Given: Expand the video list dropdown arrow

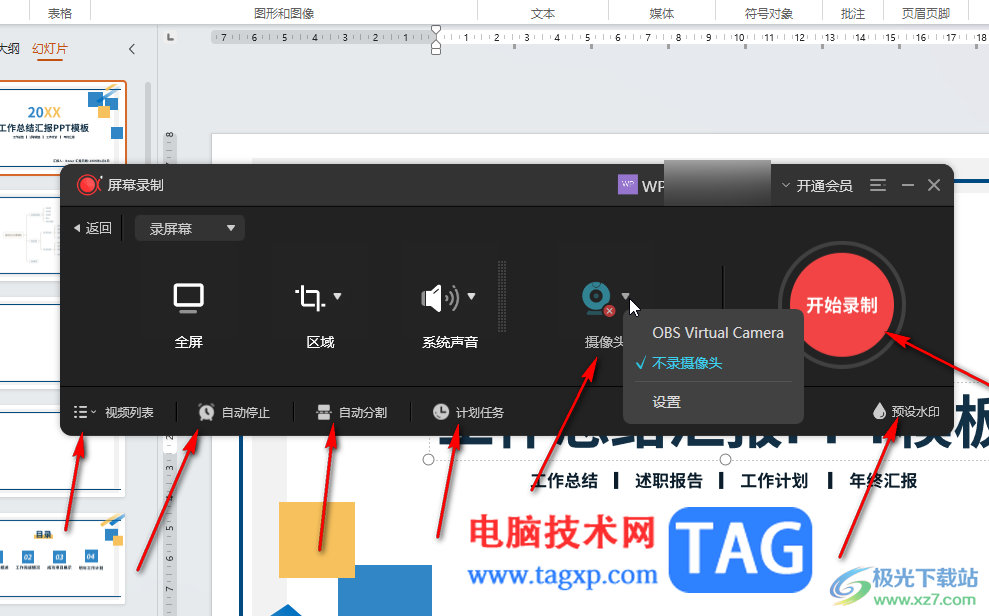Looking at the screenshot, I should (94, 412).
